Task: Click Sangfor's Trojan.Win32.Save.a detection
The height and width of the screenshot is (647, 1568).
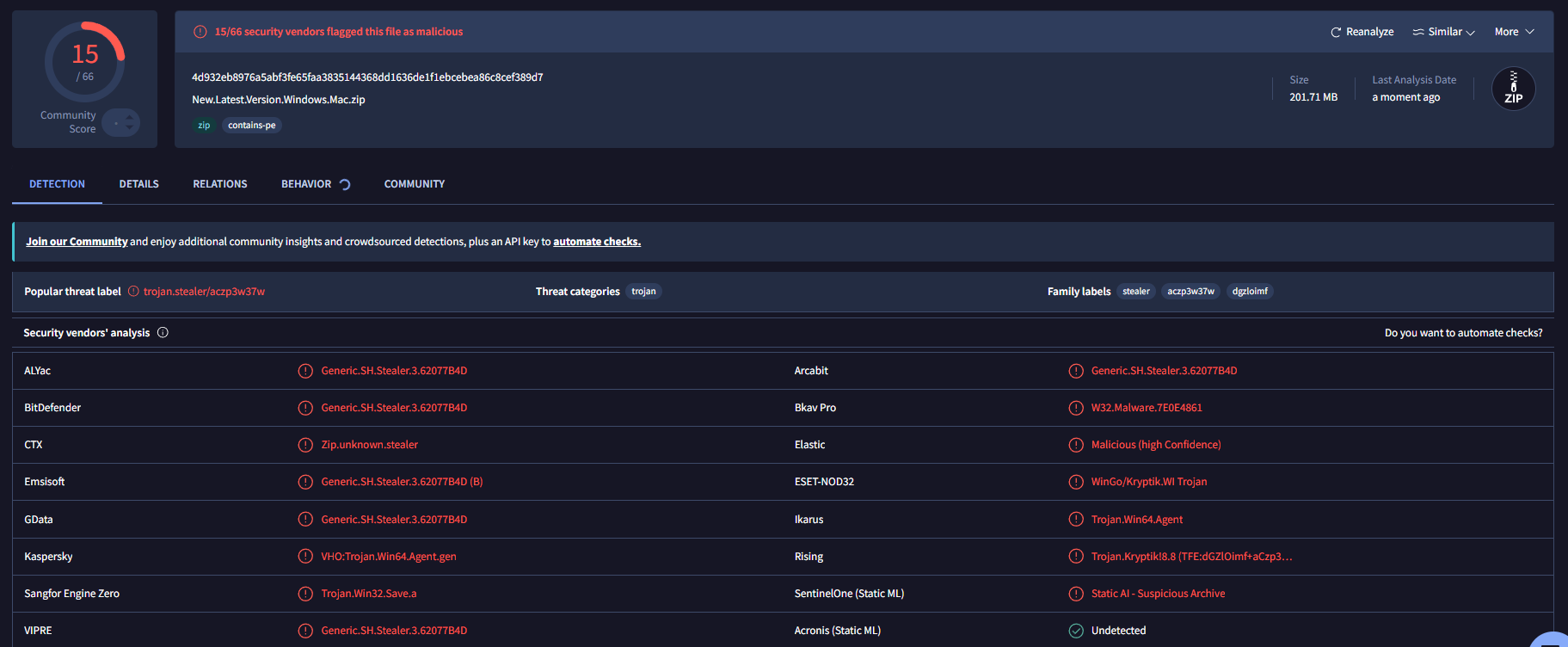Action: click(369, 594)
